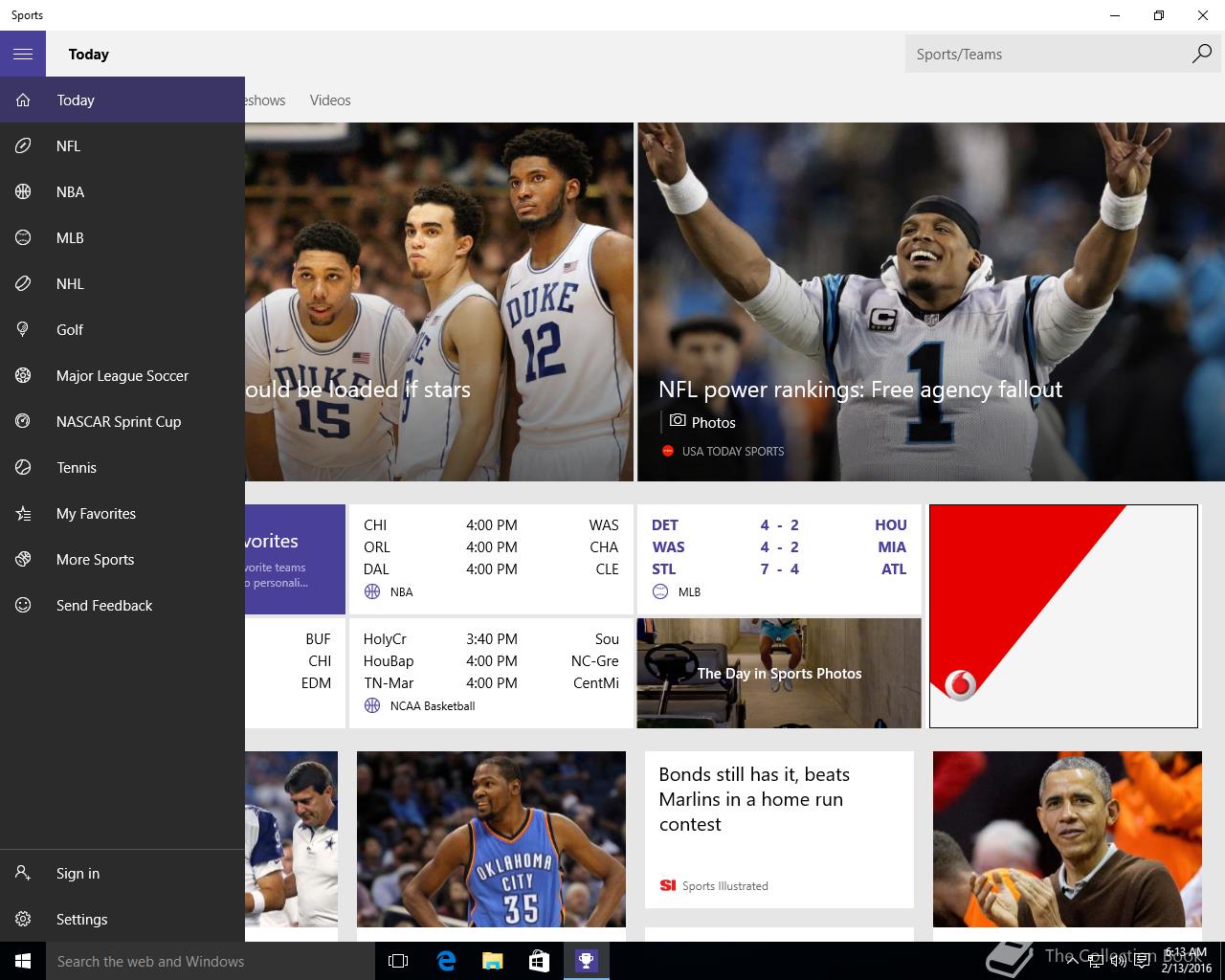Click the Sign in person icon
The height and width of the screenshot is (980, 1225).
23,873
